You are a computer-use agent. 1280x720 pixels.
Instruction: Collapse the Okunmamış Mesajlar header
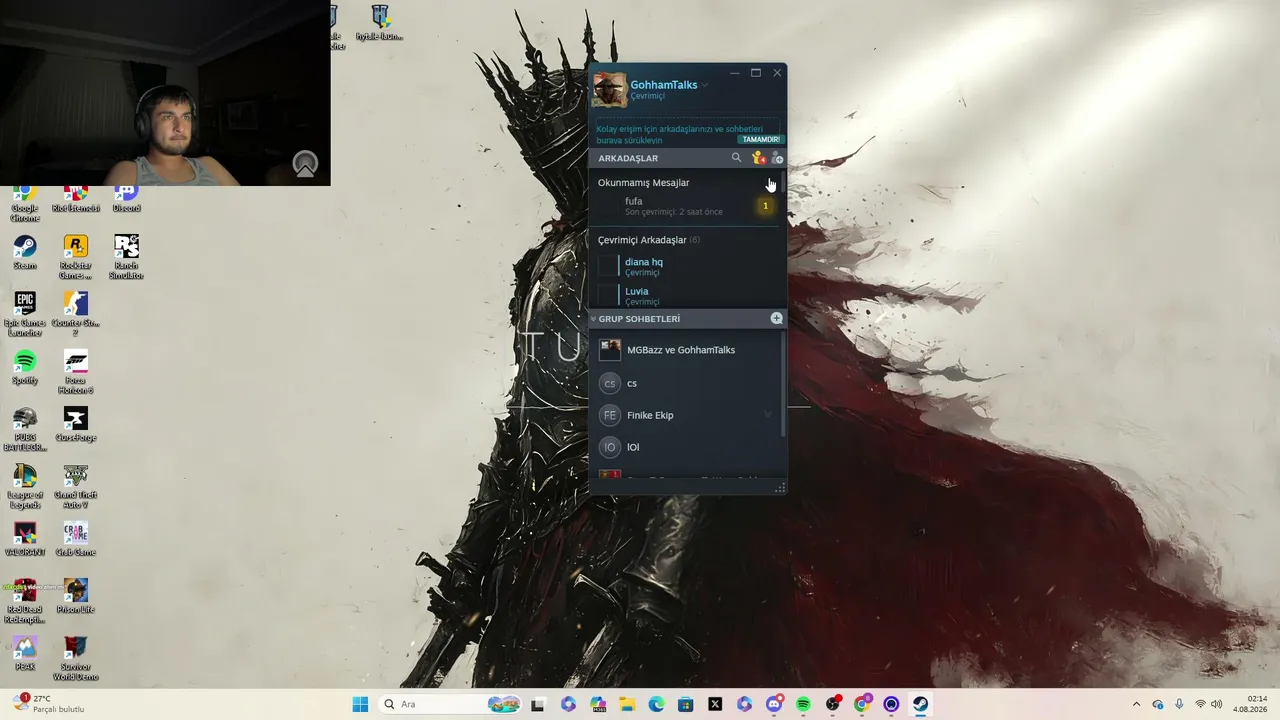[643, 183]
